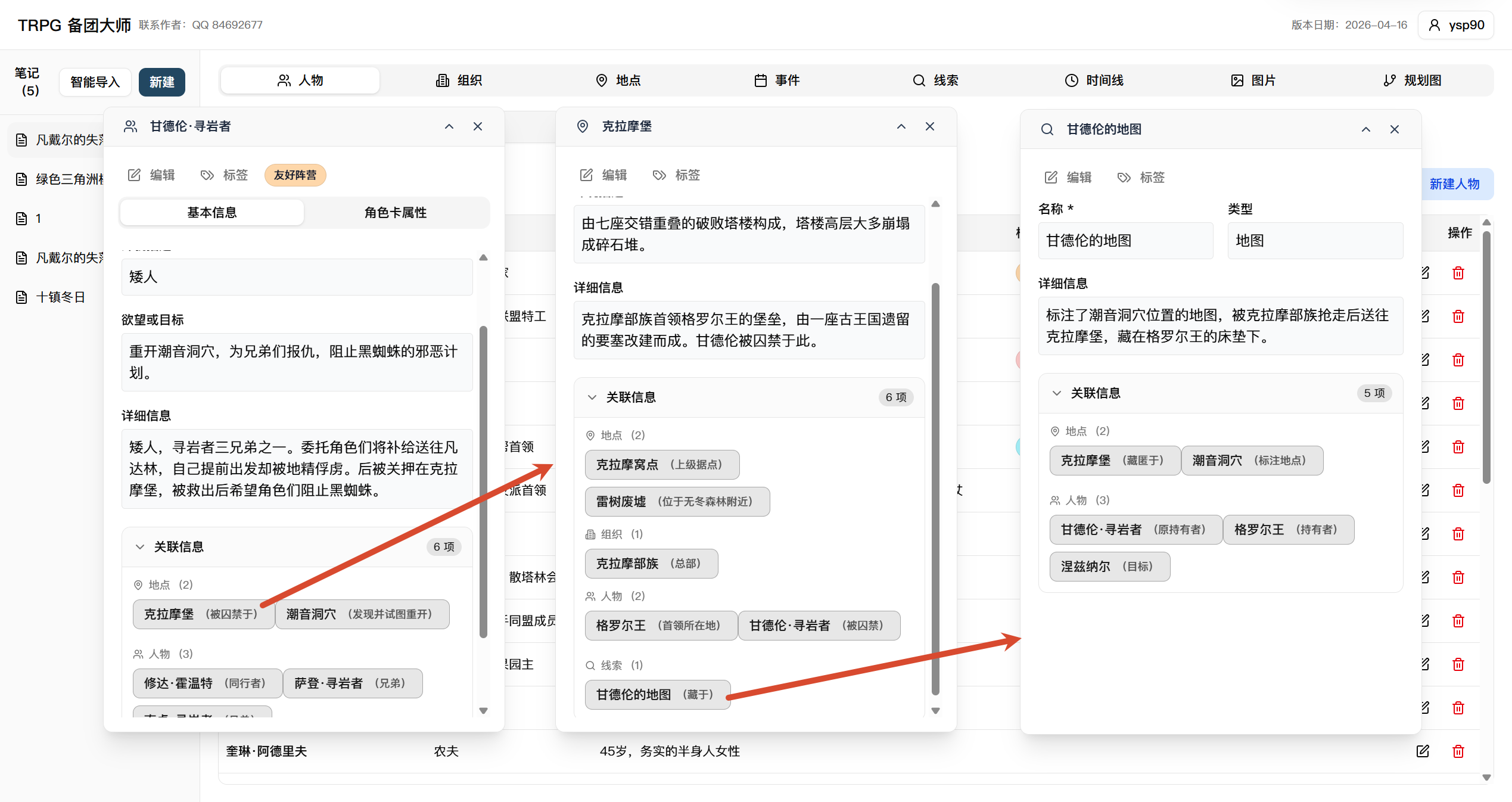Close the 甘德伦·寻岩者 panel
Image resolution: width=1512 pixels, height=802 pixels.
click(x=478, y=126)
